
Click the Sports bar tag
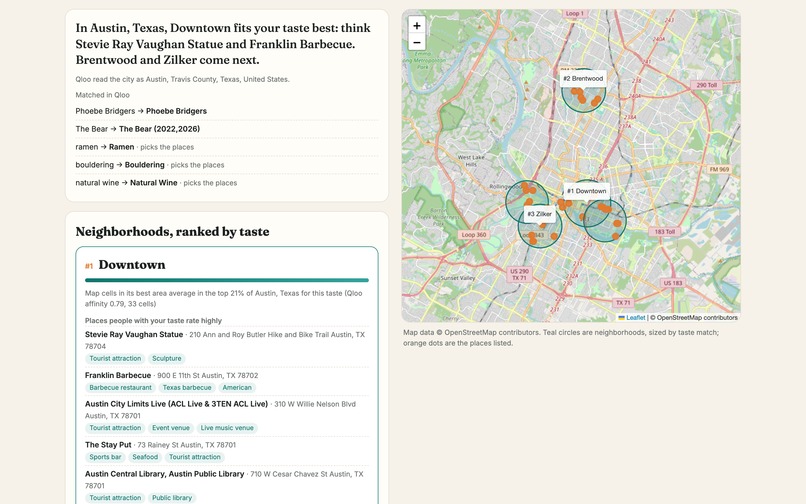tap(105, 457)
